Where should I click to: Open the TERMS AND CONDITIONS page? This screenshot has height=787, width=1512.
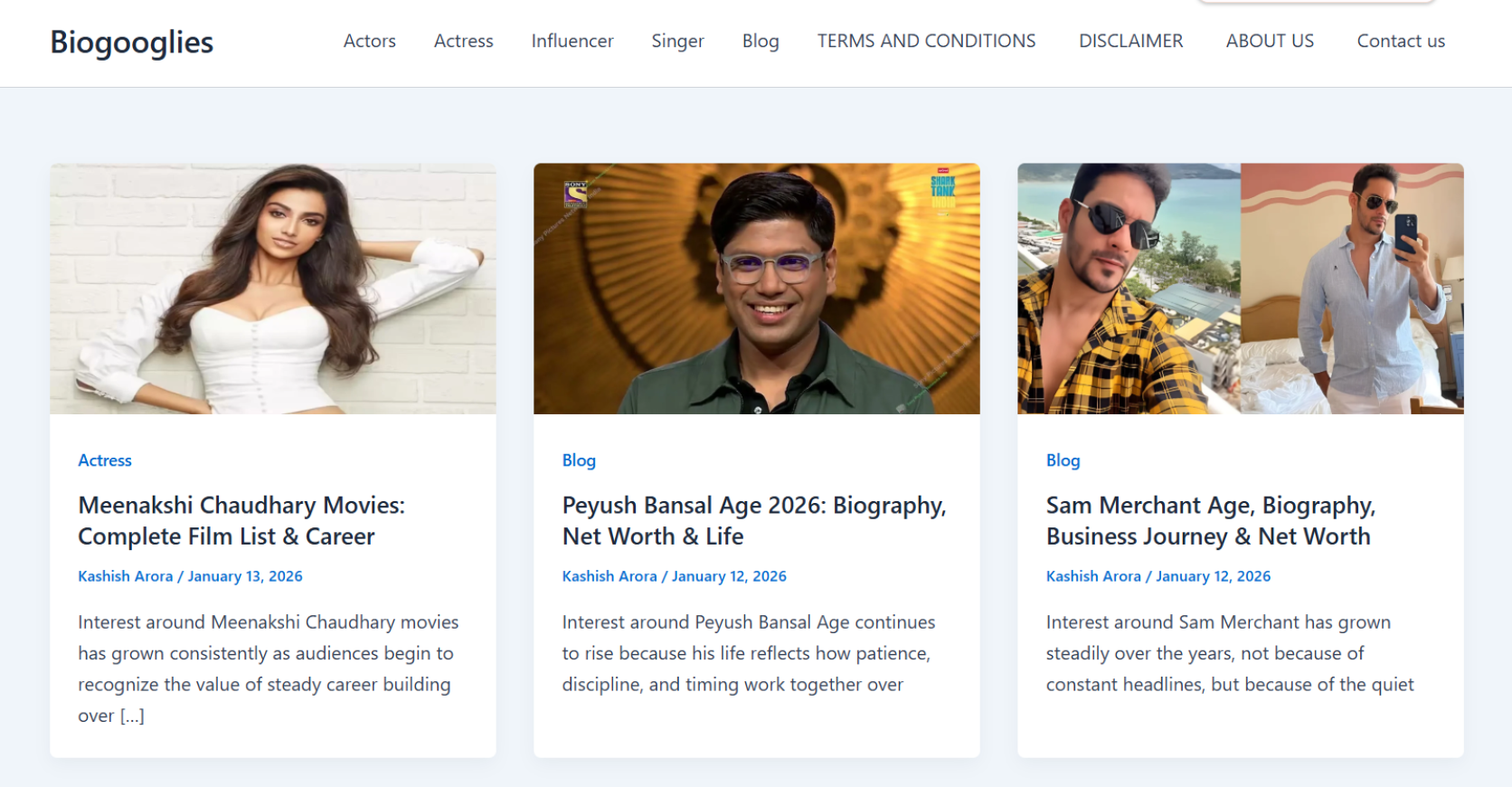pyautogui.click(x=926, y=41)
